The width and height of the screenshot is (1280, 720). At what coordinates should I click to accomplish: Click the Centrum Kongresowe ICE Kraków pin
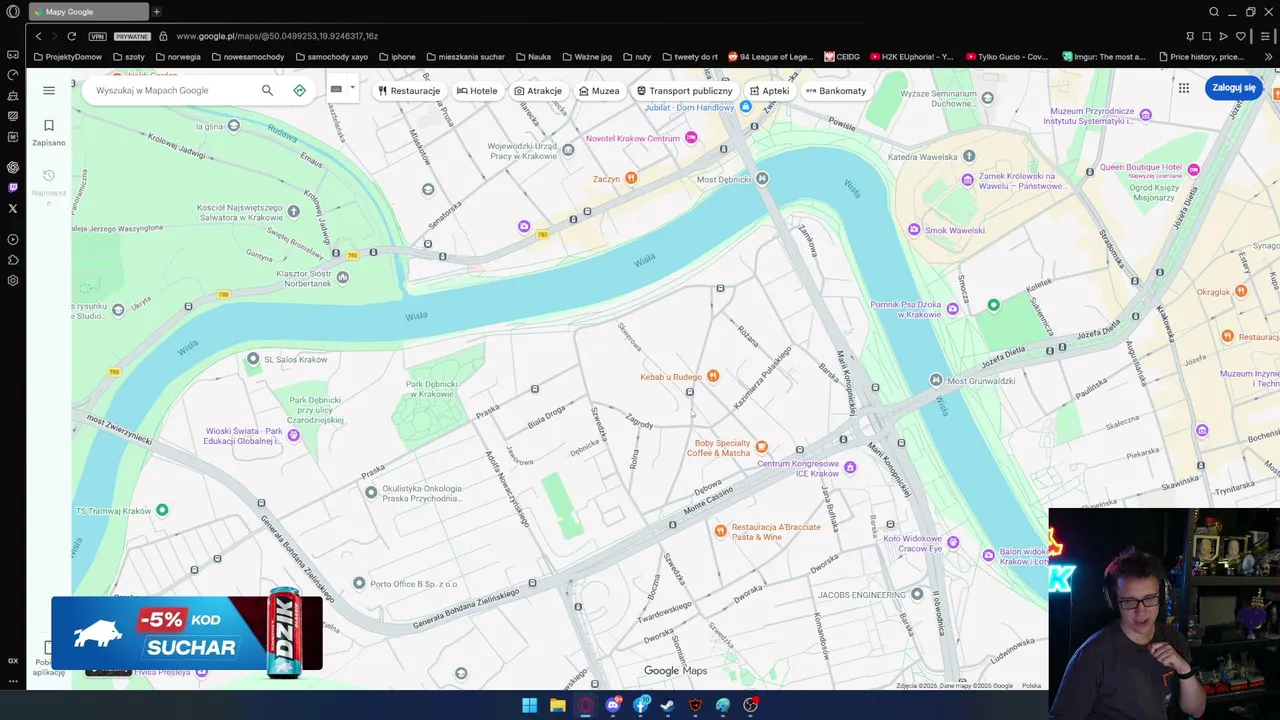click(850, 467)
